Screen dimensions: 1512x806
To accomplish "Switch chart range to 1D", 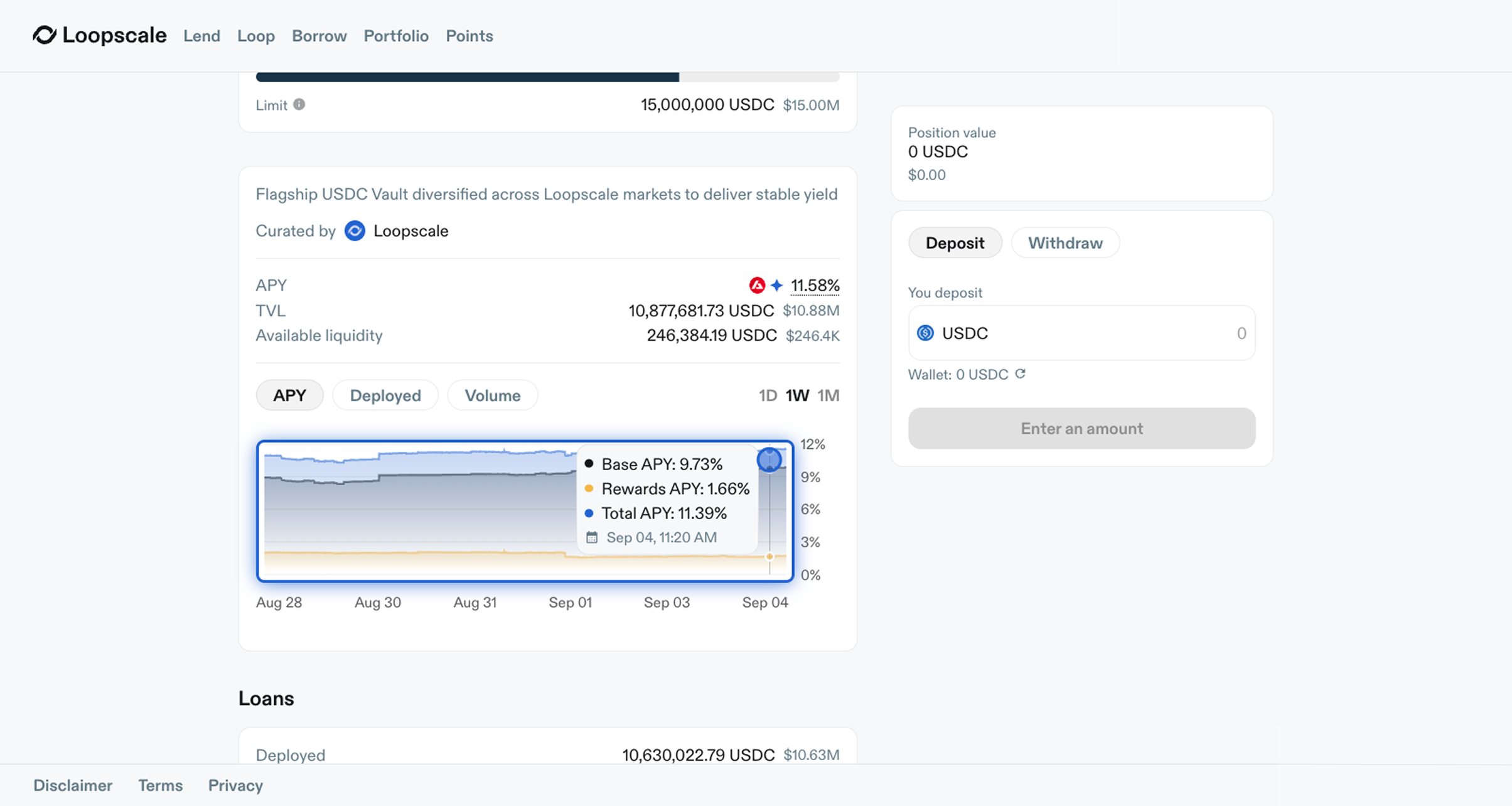I will 767,395.
